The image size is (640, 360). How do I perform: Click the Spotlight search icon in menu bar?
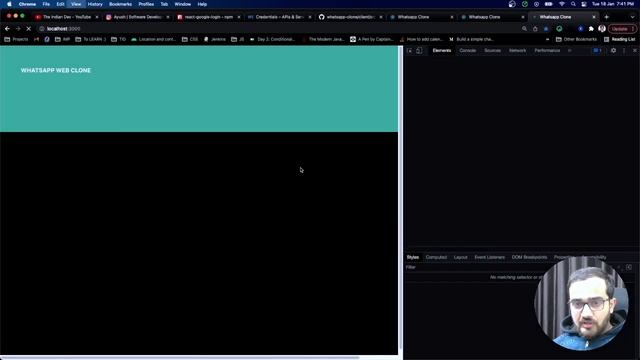click(573, 4)
